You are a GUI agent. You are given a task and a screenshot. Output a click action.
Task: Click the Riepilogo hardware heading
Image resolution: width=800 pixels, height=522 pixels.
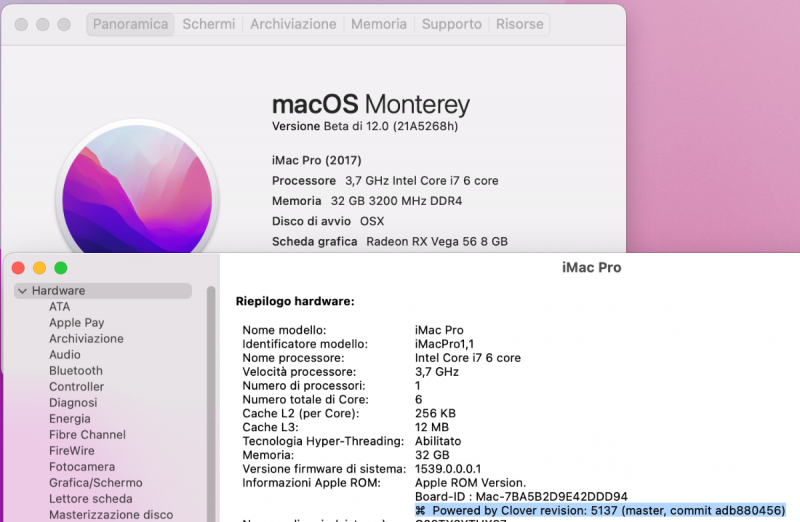click(x=295, y=302)
